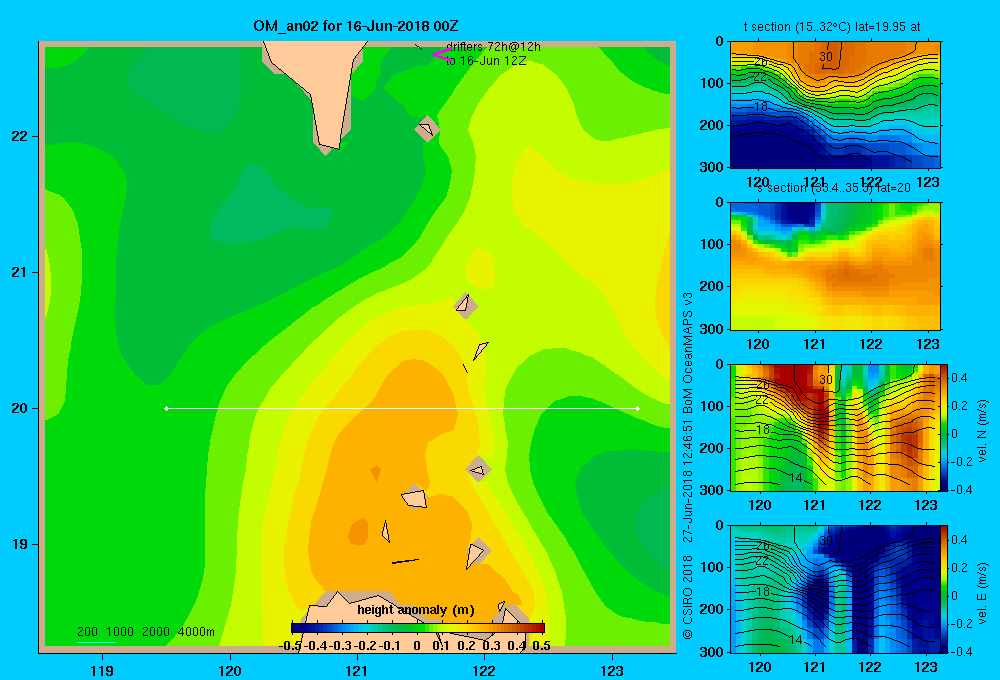The height and width of the screenshot is (680, 1000).
Task: Click the magenta drifter track marker
Action: tap(442, 55)
